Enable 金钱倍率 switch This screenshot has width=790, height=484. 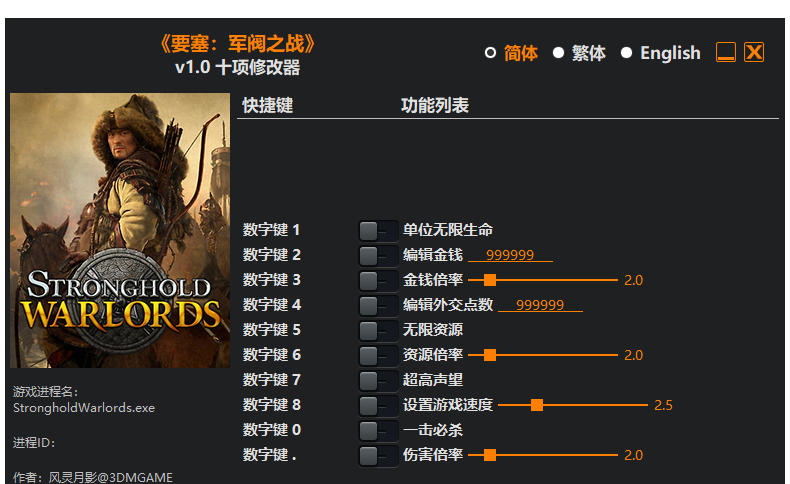378,281
